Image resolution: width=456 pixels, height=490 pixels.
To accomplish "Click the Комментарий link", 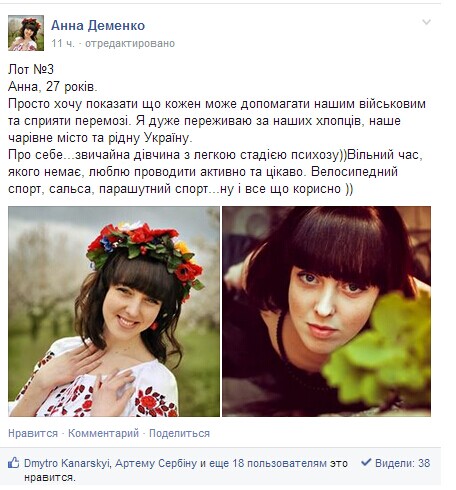I will click(x=103, y=433).
